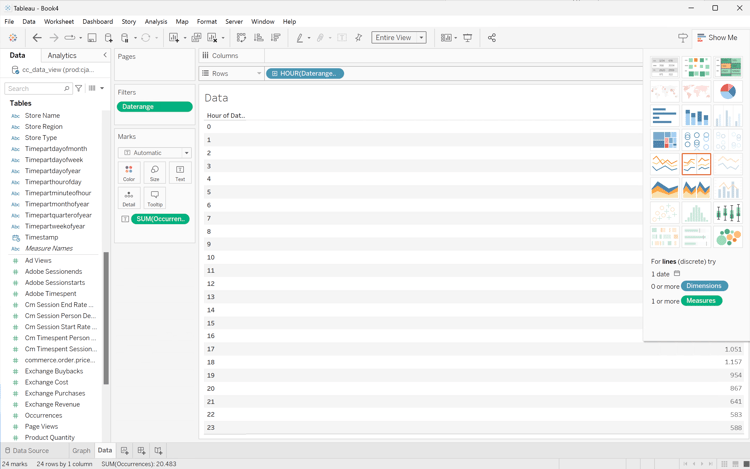Toggle the Show Me panel button
Image resolution: width=750 pixels, height=469 pixels.
[x=717, y=37]
